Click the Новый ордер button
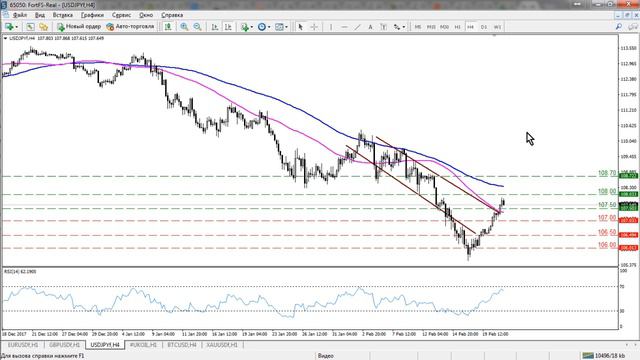640x360 pixels. click(79, 27)
